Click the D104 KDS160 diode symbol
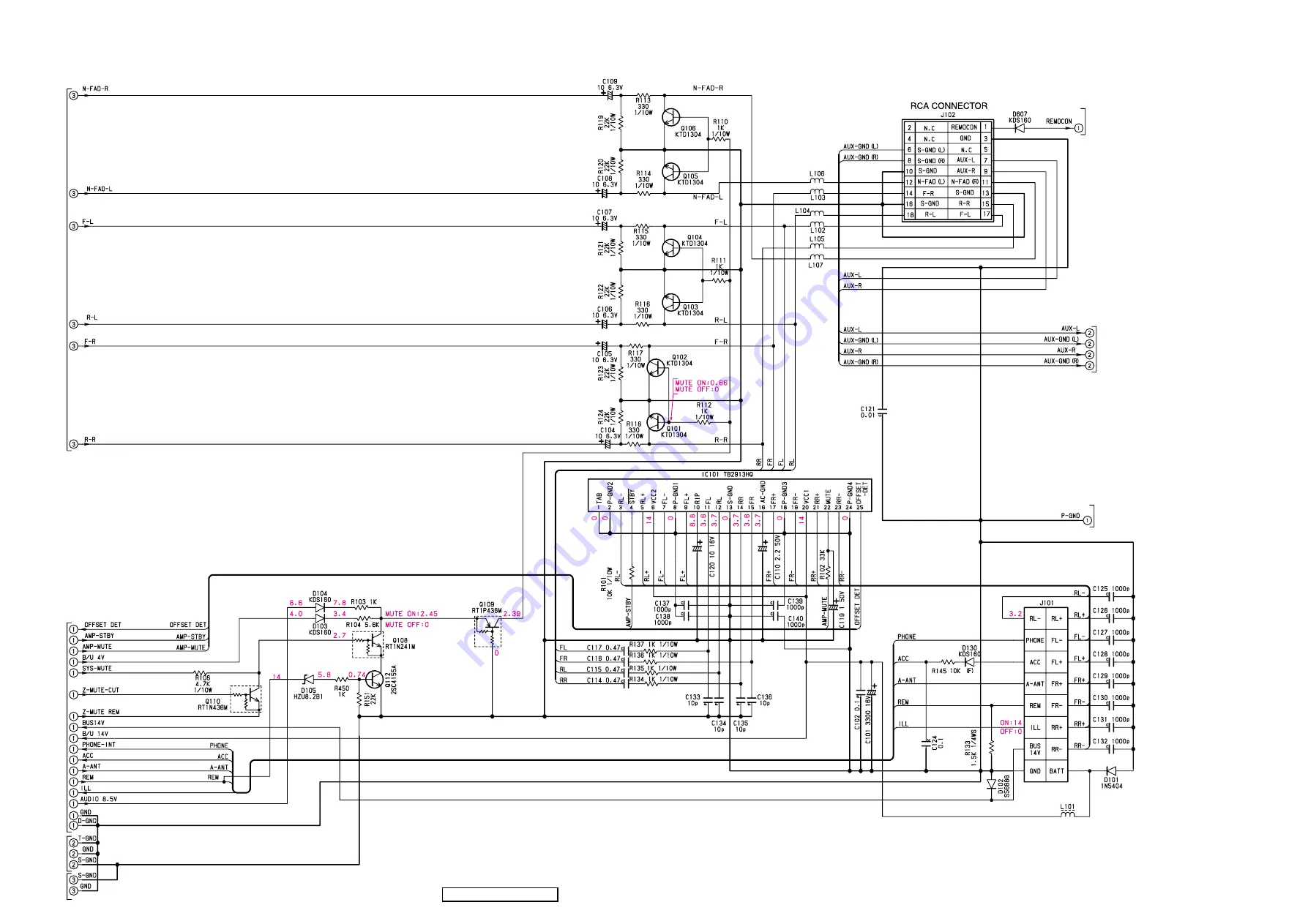Viewport: 1308px width, 924px height. [320, 608]
